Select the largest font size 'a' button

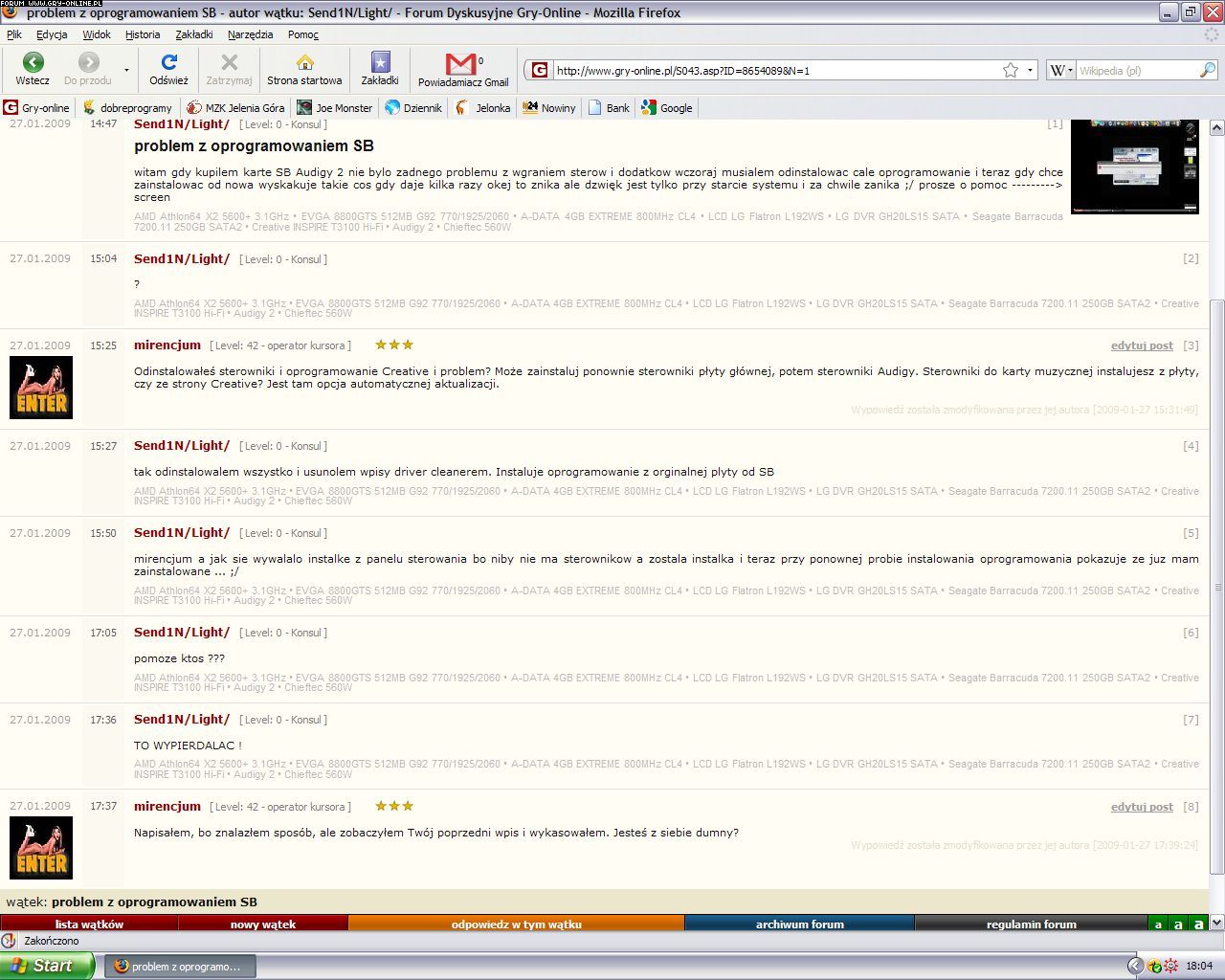[x=1199, y=924]
